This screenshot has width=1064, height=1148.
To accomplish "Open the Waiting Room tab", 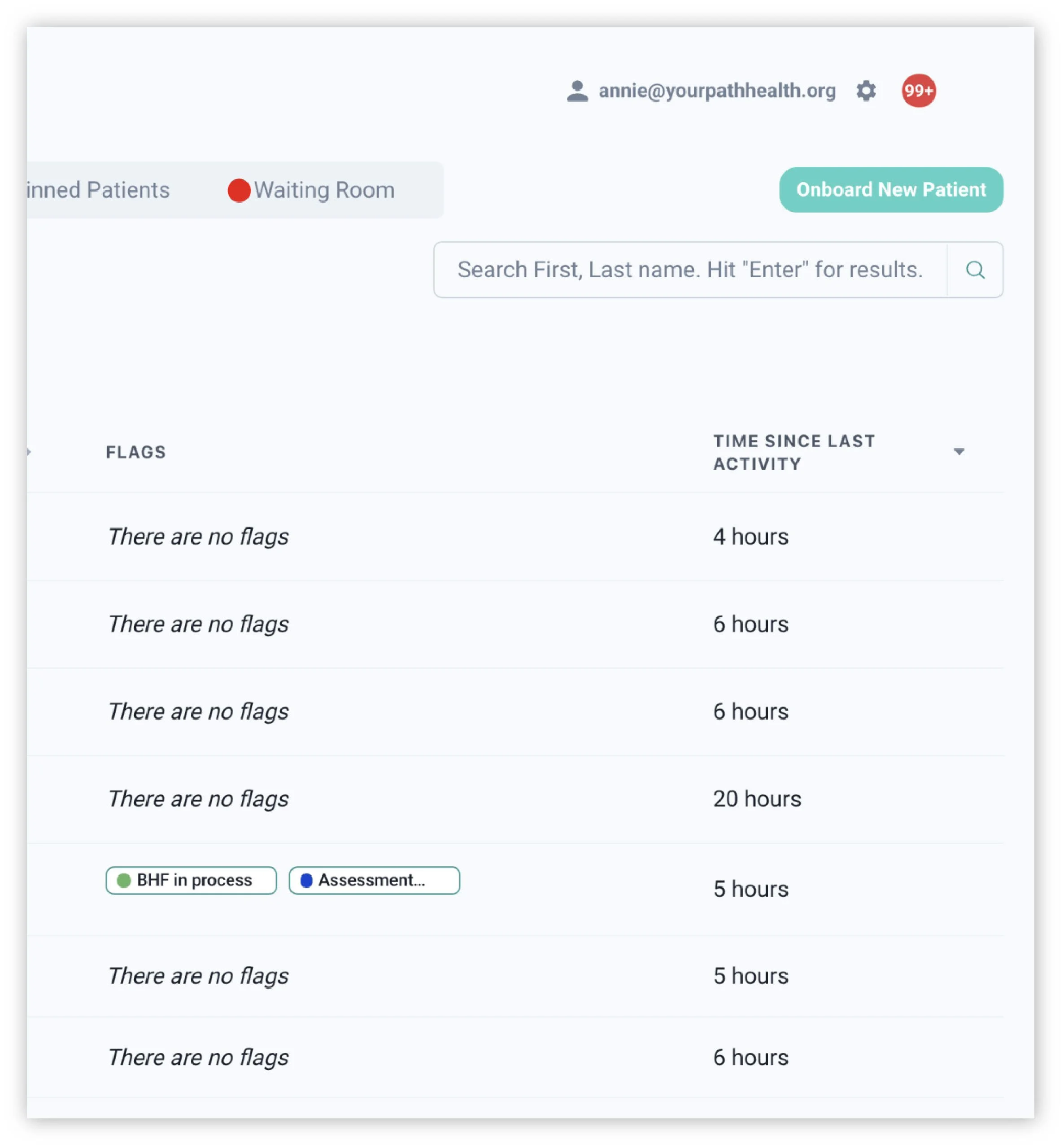I will pos(324,190).
